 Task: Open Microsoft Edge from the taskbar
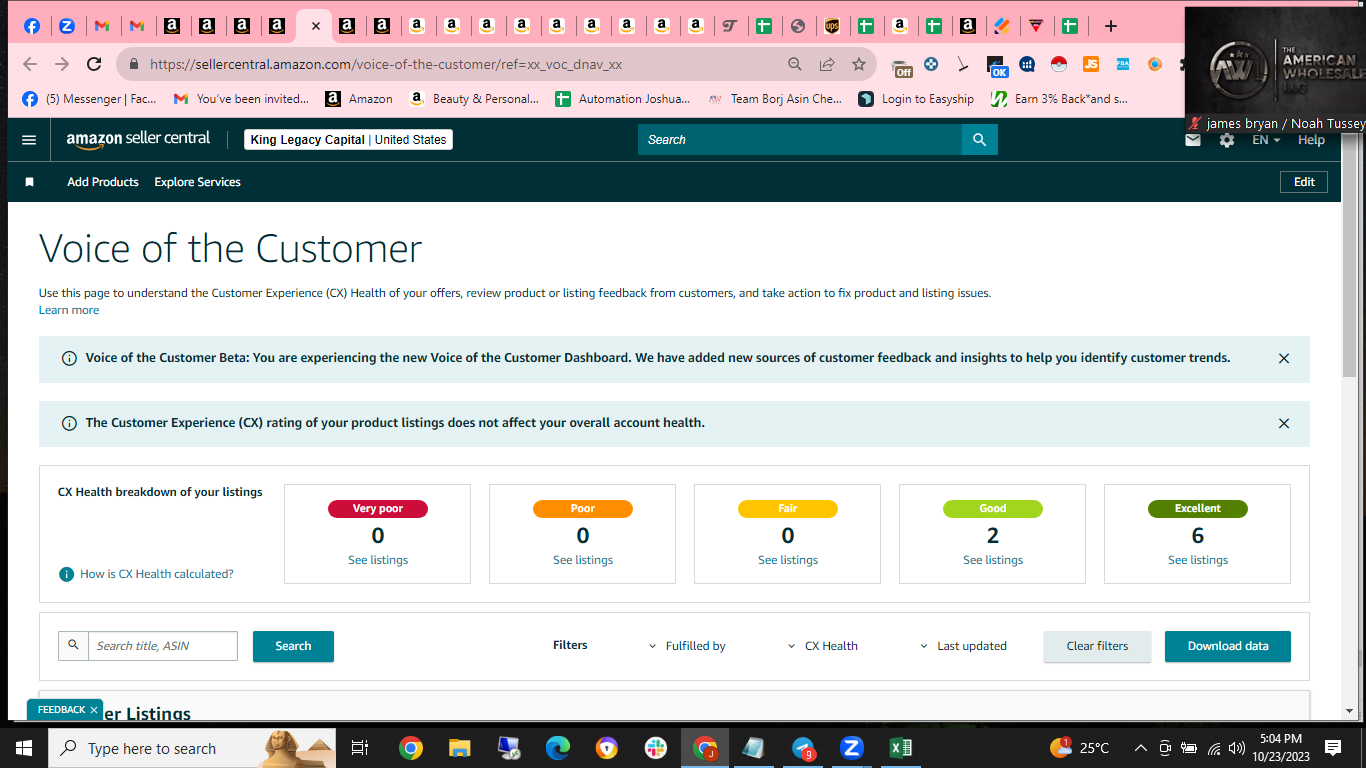[558, 748]
